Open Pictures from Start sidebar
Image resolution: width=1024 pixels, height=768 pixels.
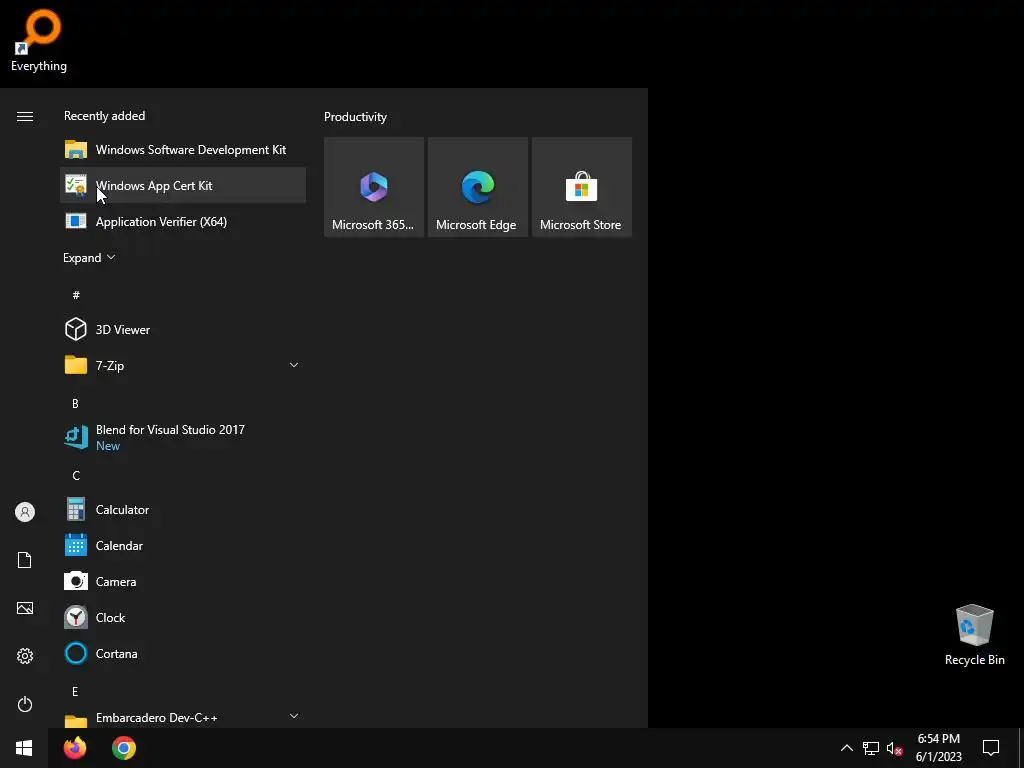tap(25, 608)
